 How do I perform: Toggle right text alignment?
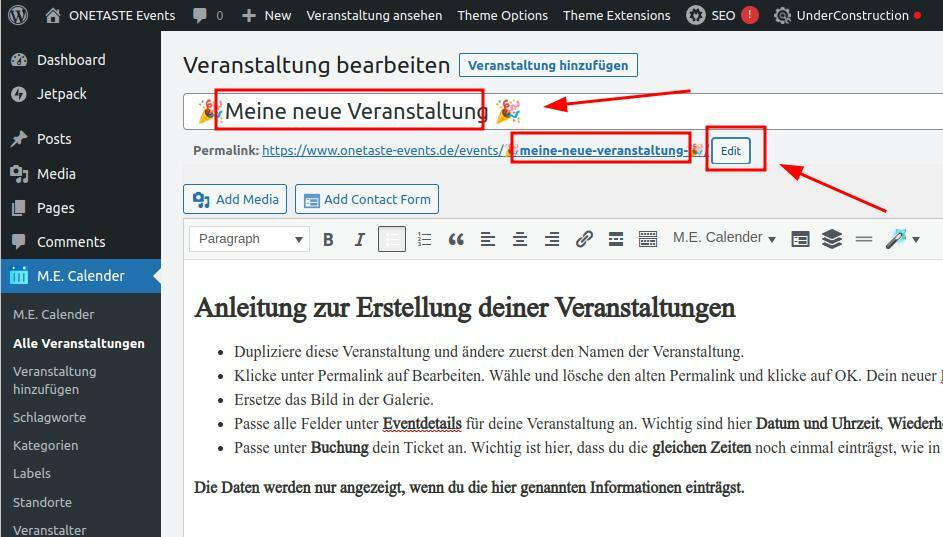[x=552, y=239]
